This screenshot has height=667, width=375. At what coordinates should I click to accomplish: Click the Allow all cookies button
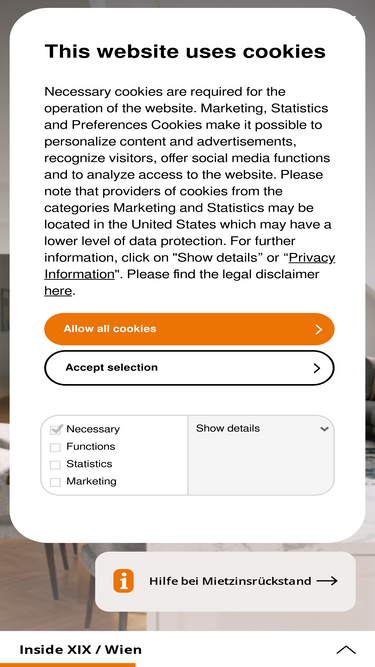pyautogui.click(x=189, y=329)
